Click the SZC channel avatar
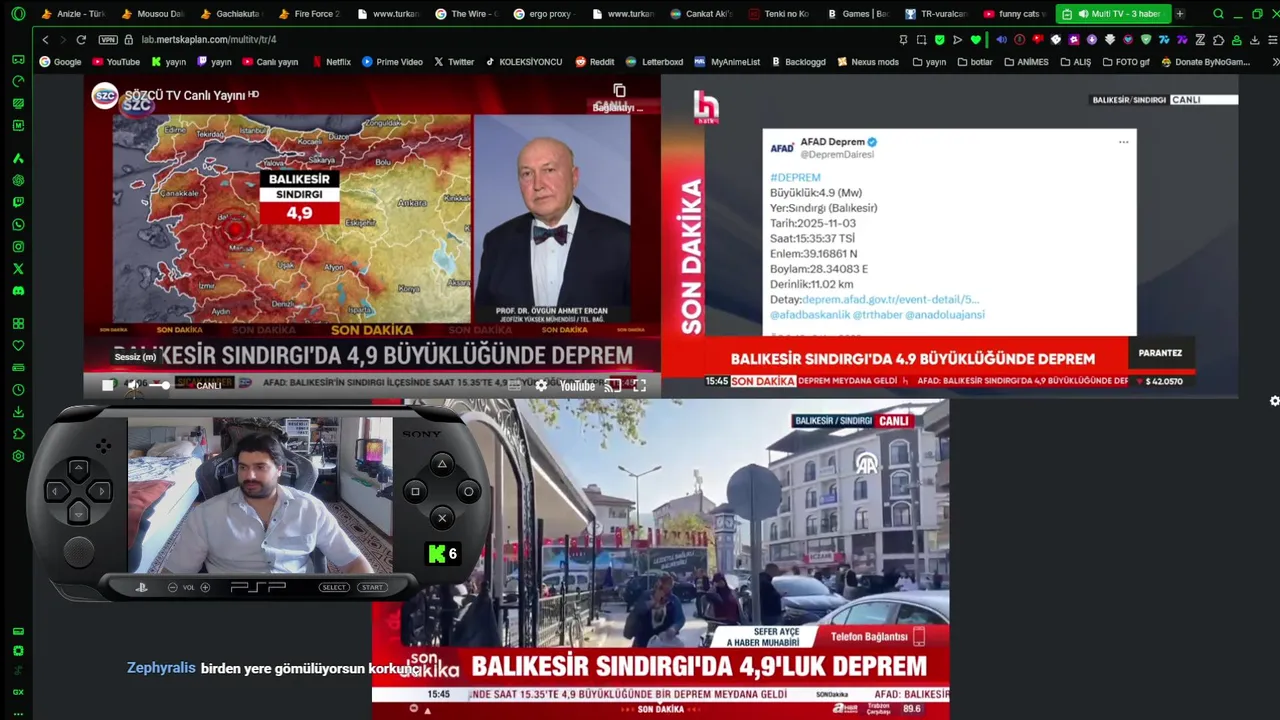This screenshot has width=1280, height=720. tap(105, 96)
